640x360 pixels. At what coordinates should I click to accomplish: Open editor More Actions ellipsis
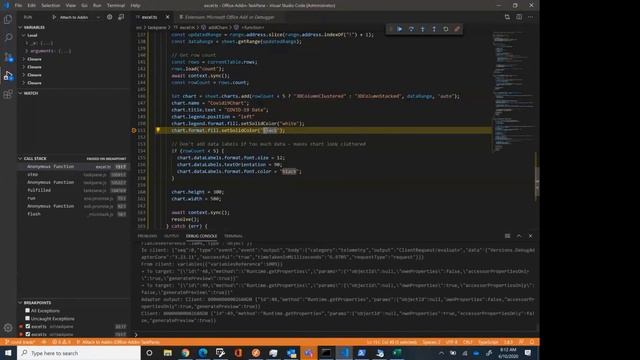coord(530,17)
